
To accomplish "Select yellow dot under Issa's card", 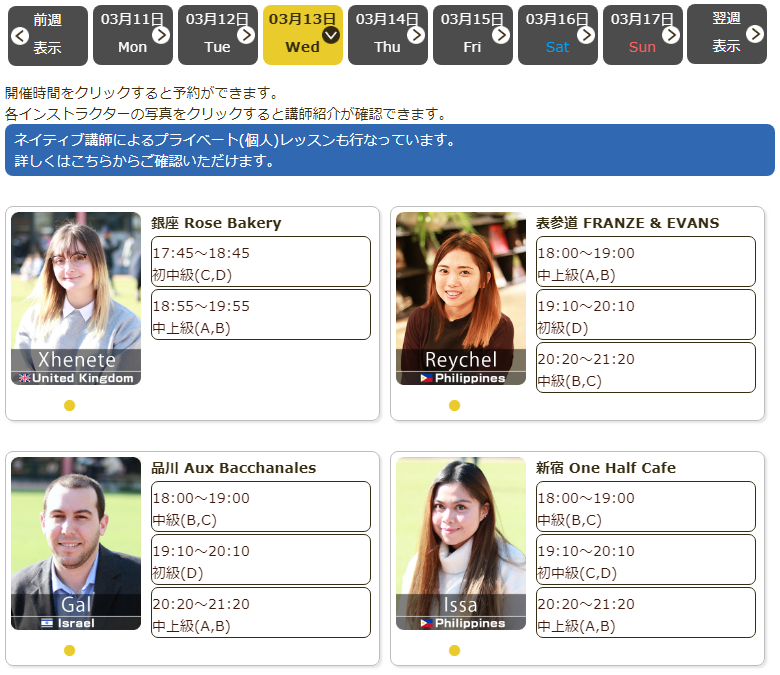I will [x=454, y=650].
